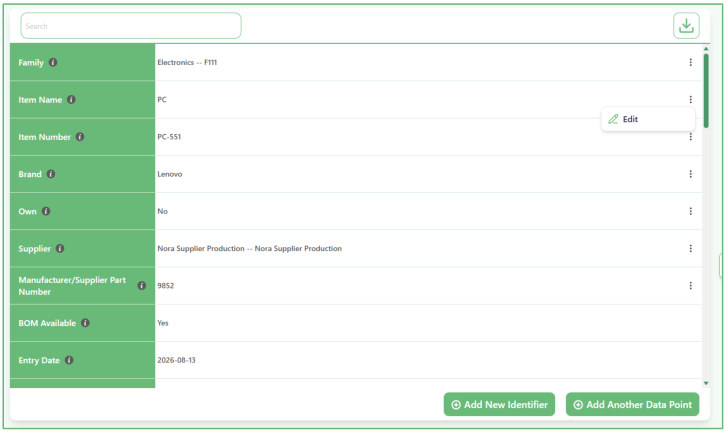Open the three-dot menu for Item Name row
The height and width of the screenshot is (432, 726).
690,100
